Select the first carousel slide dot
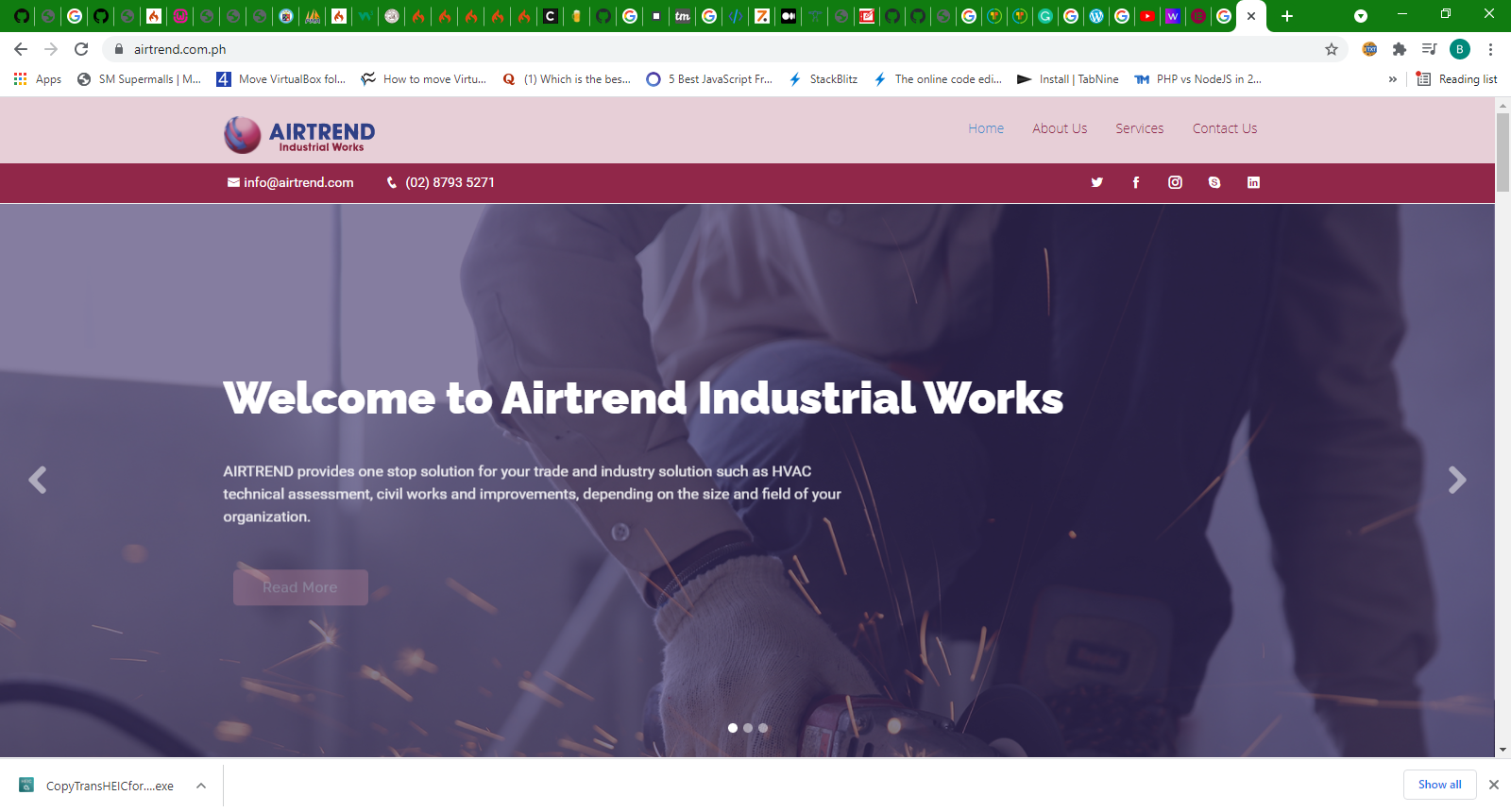Image resolution: width=1511 pixels, height=812 pixels. coord(733,728)
